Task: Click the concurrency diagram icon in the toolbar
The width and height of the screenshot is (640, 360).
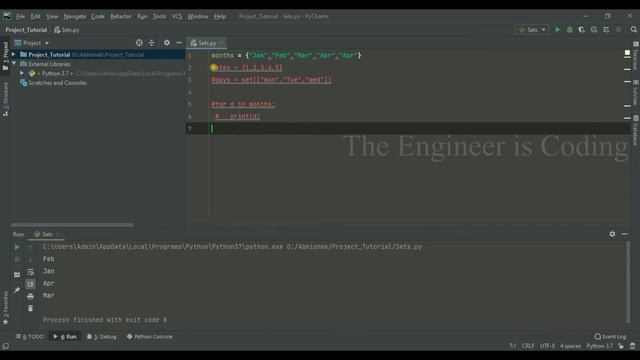Action: [606, 29]
